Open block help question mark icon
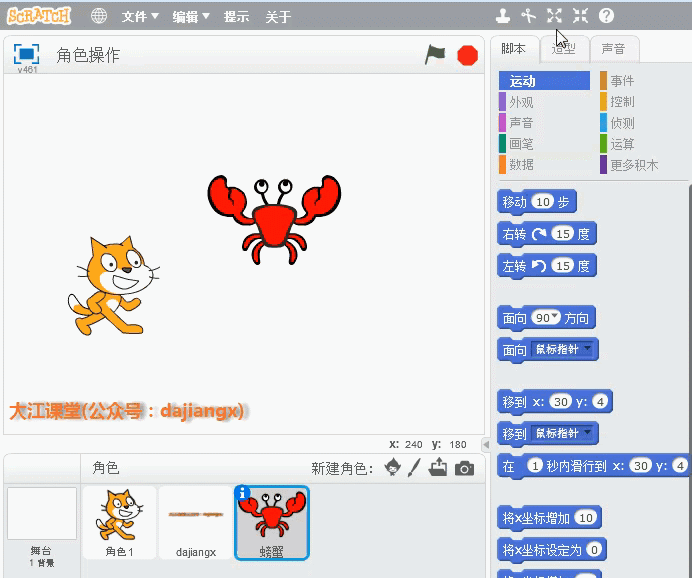Screen dimensions: 692x578 click(606, 16)
